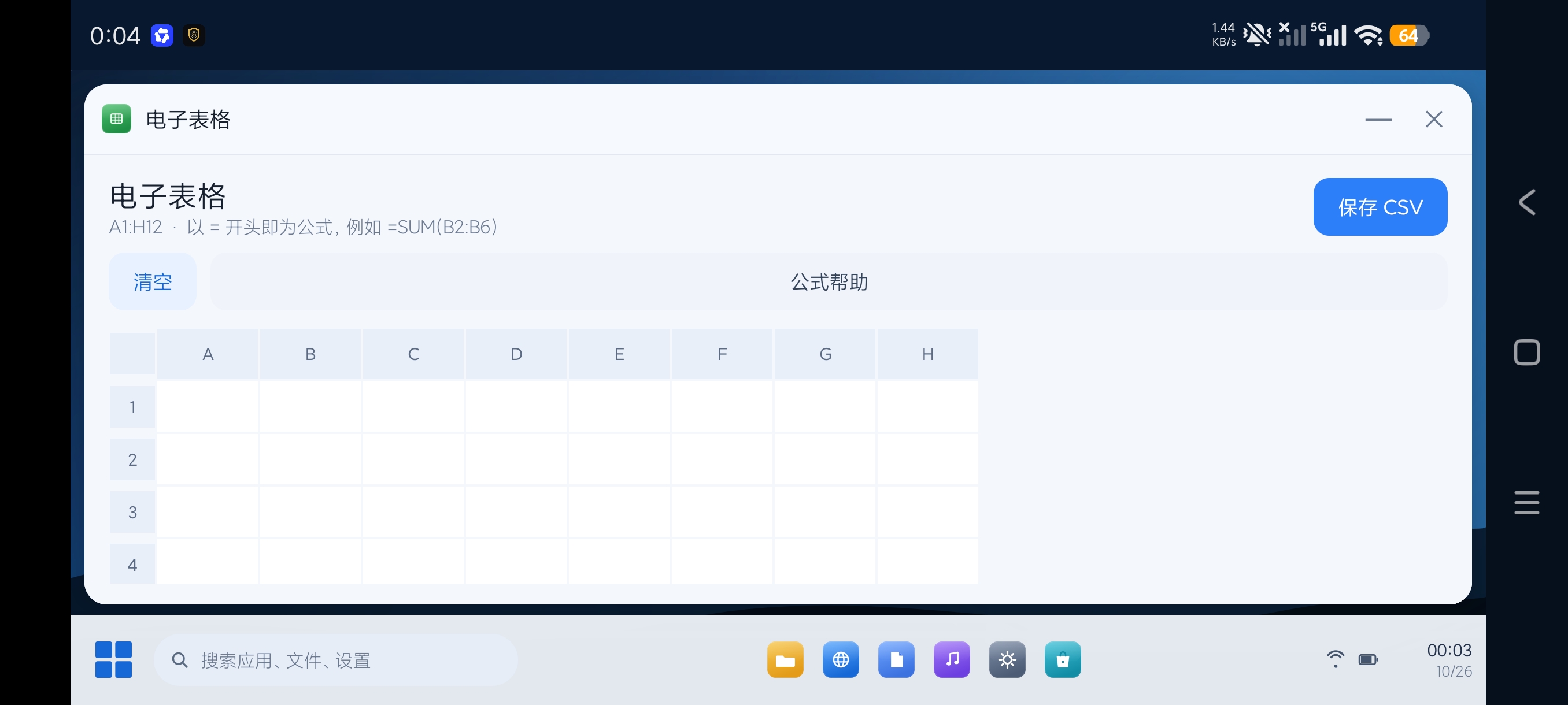Open the teal app store bag icon

point(1062,659)
